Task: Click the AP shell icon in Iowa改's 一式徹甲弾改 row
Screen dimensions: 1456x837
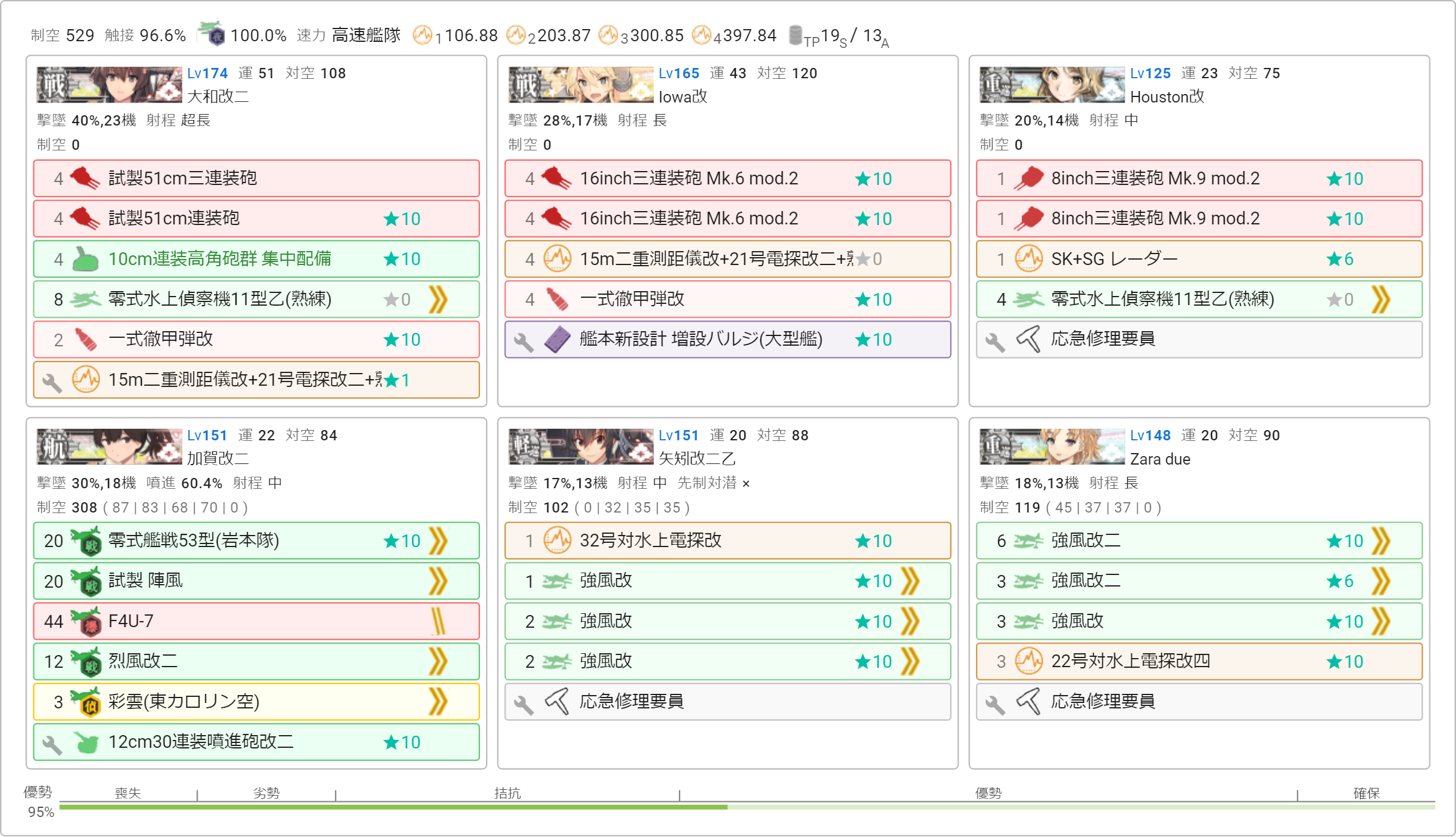Action: tap(557, 299)
